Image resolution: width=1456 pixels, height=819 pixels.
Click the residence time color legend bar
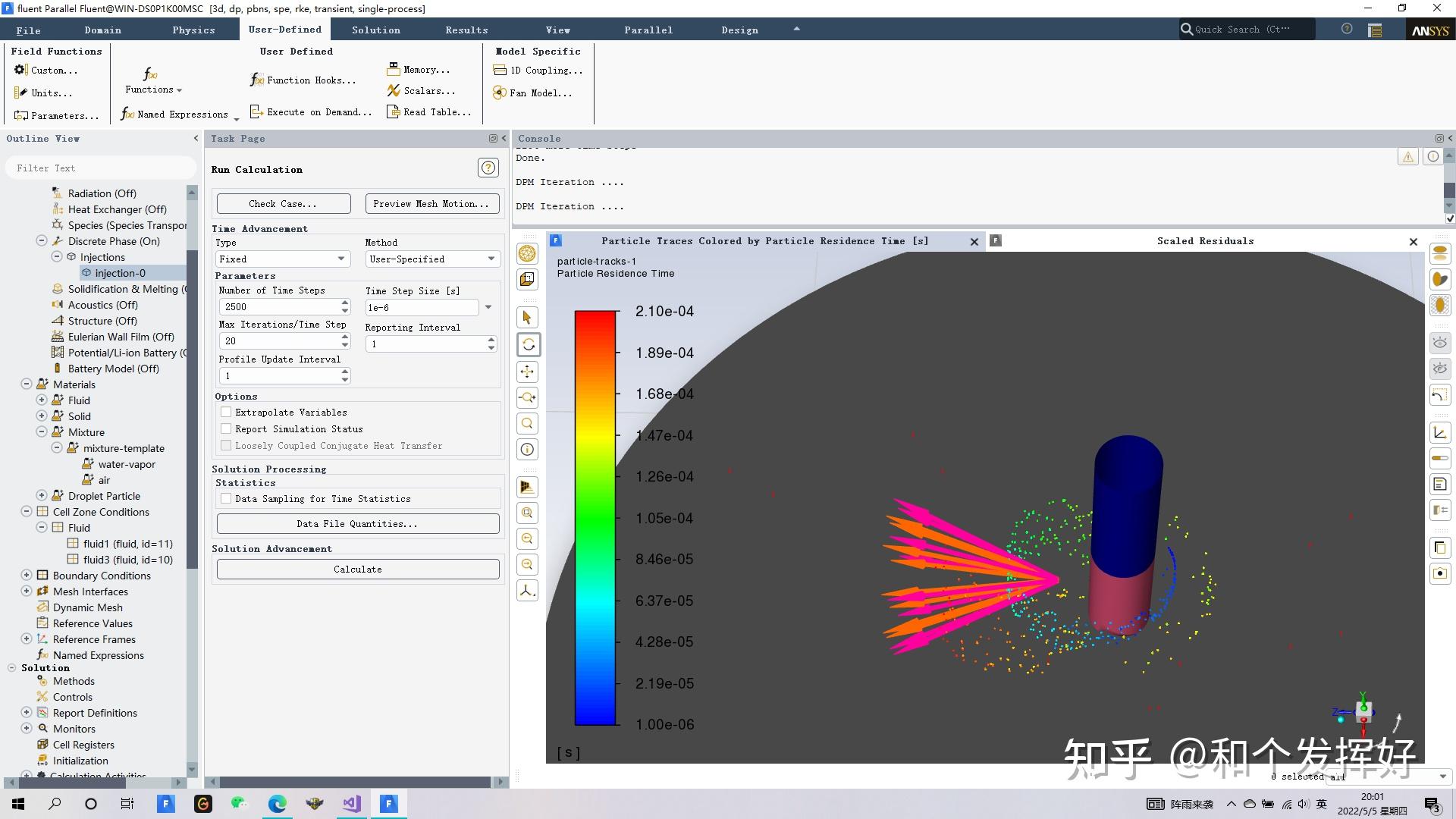click(595, 518)
